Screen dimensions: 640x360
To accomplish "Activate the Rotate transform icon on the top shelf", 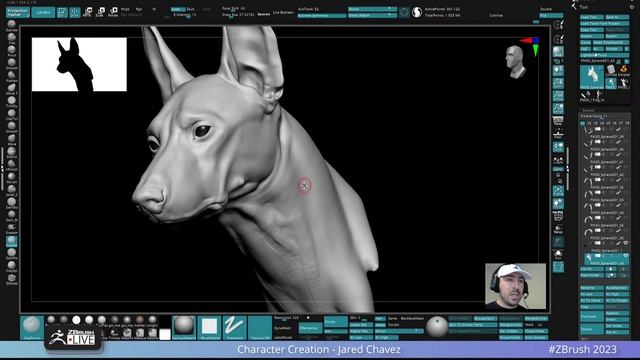I will (x=113, y=12).
